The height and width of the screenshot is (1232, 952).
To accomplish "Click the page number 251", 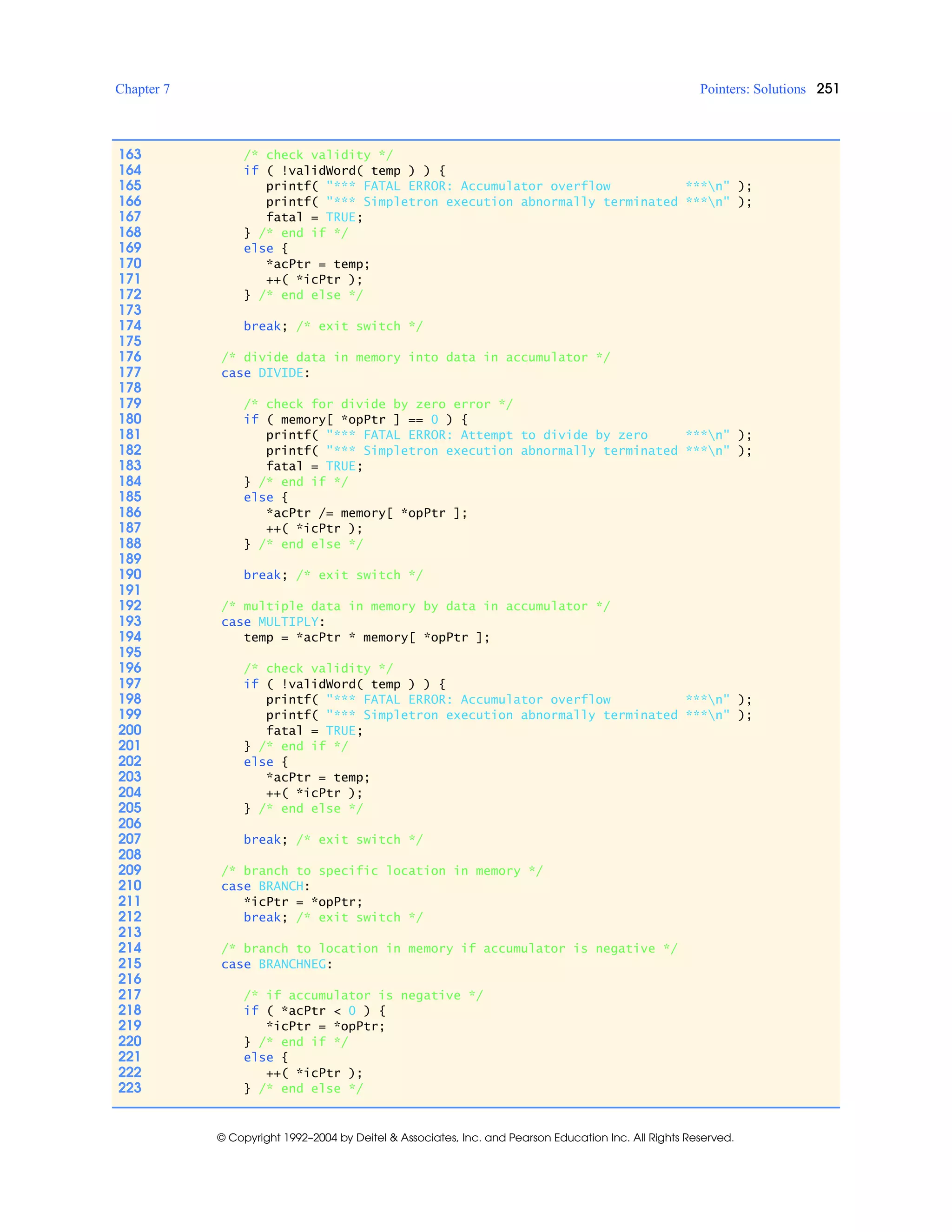I will [x=827, y=88].
